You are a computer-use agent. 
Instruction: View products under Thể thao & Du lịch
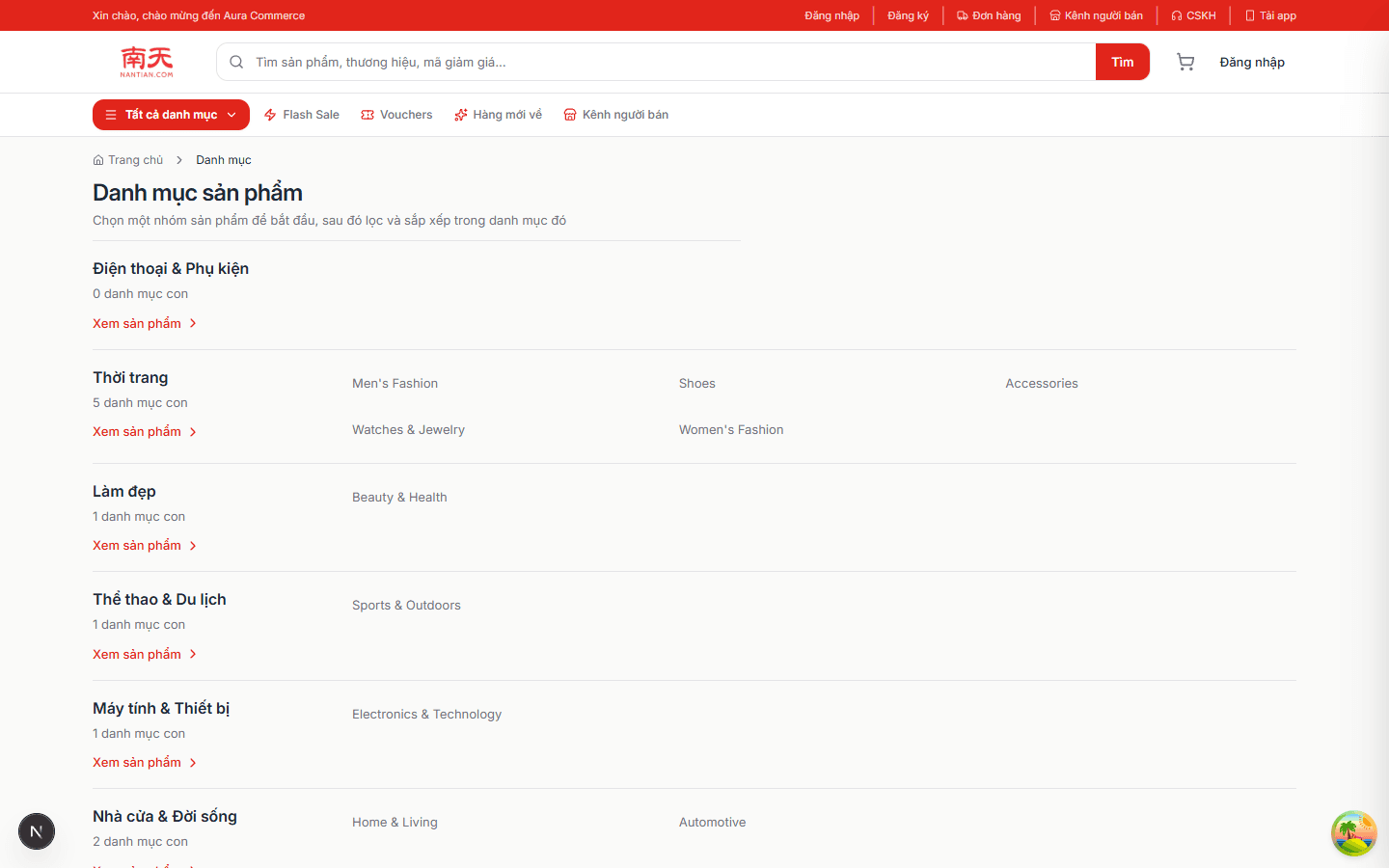pyautogui.click(x=145, y=654)
